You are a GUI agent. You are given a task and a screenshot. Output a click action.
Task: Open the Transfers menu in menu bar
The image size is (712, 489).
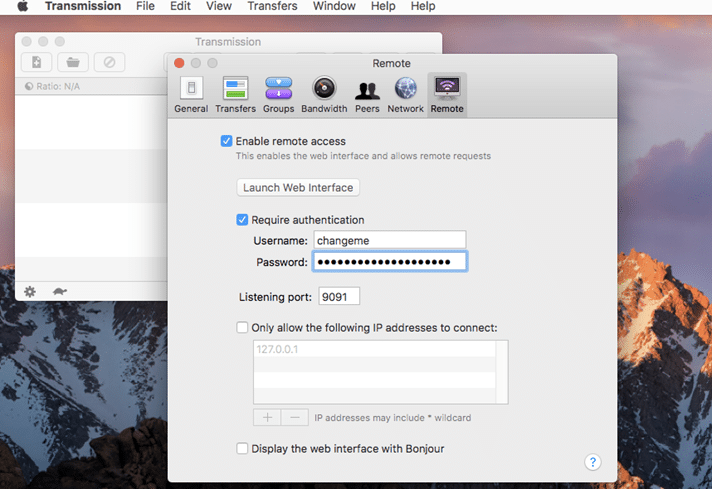272,6
